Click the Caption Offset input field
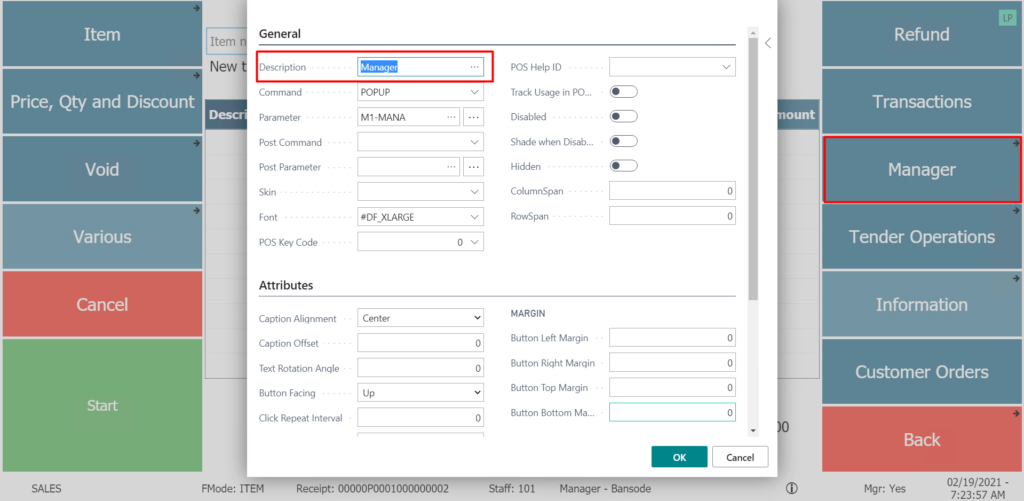Screen dimensions: 1024x501 (x=421, y=343)
